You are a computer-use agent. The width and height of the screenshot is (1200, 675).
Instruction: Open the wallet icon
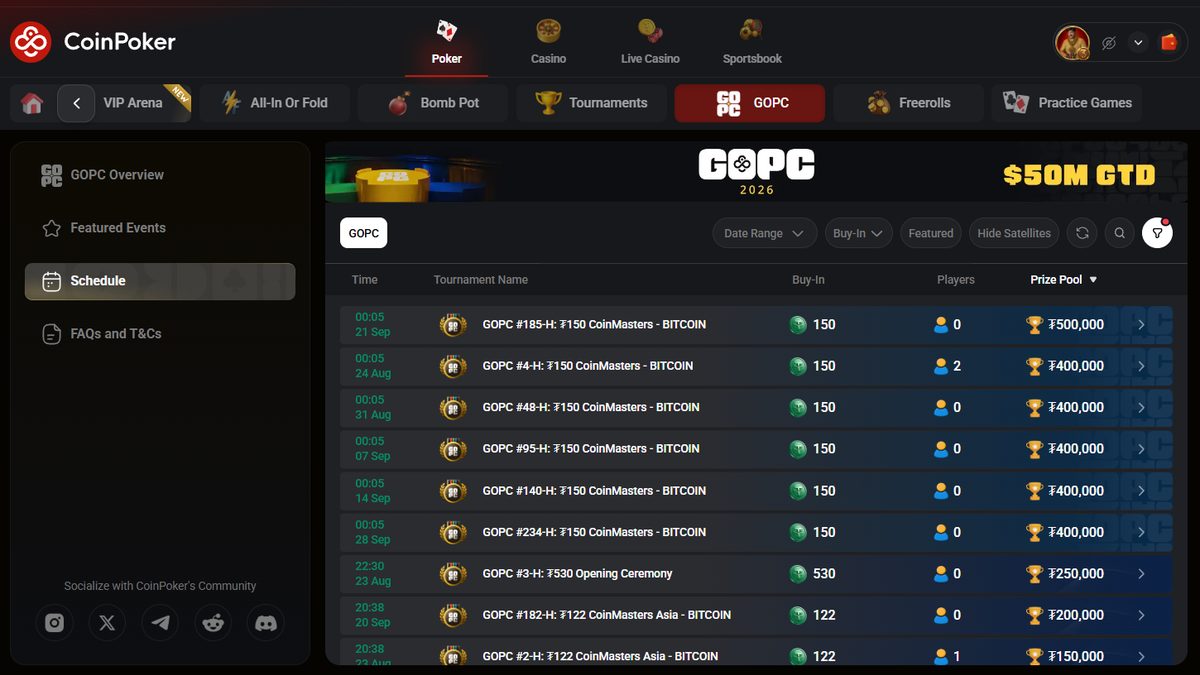[1168, 43]
